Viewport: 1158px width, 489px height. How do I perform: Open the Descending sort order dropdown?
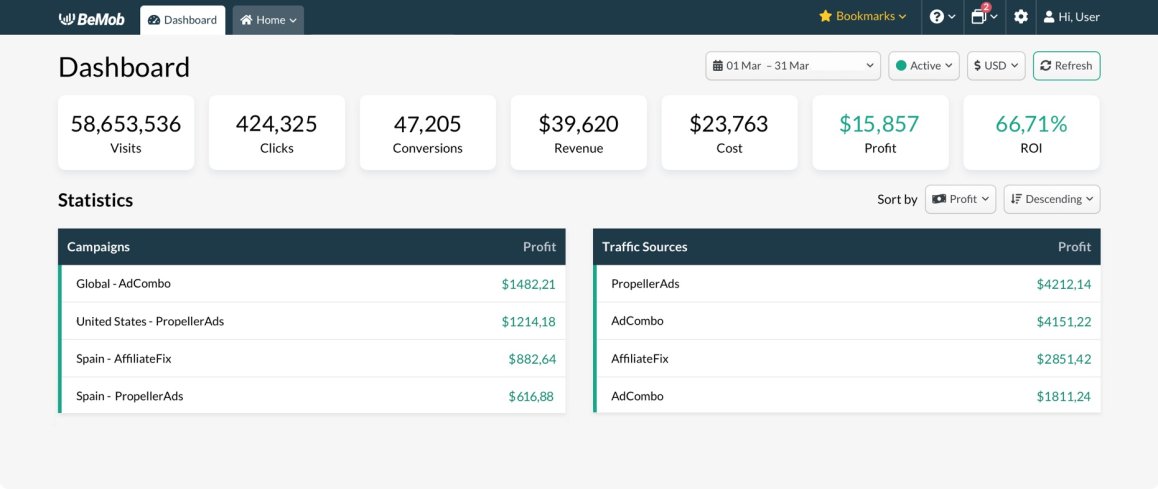coord(1052,199)
